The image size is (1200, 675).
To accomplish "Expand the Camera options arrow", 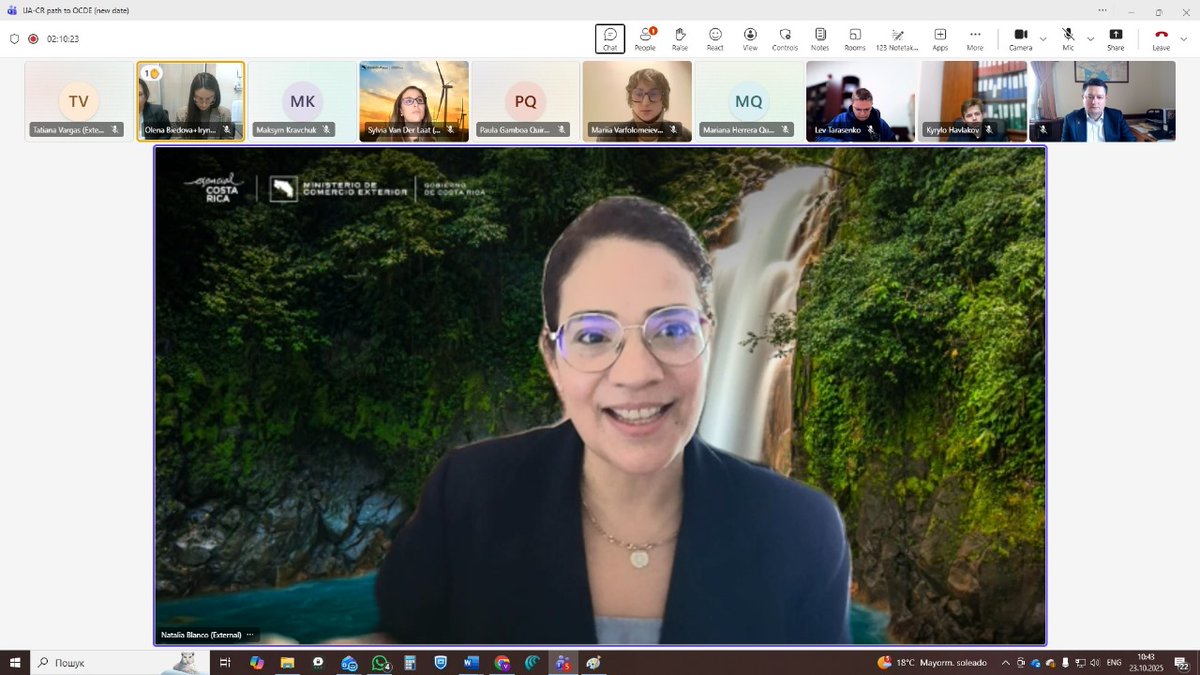I will (1043, 39).
